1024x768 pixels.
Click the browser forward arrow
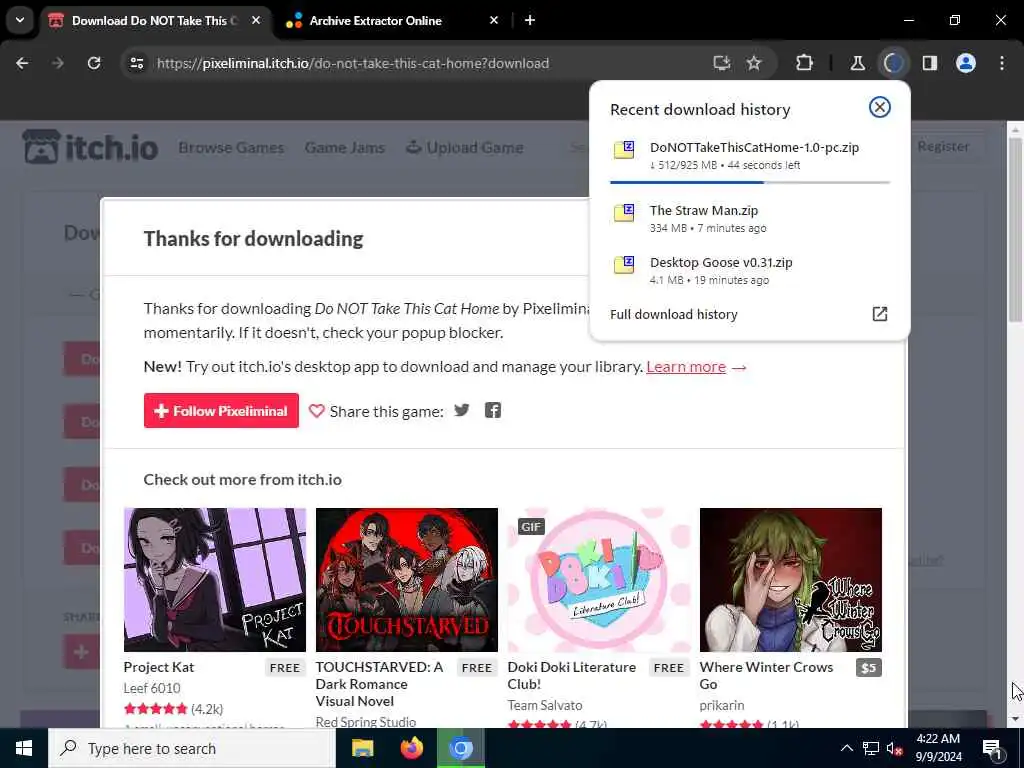57,63
